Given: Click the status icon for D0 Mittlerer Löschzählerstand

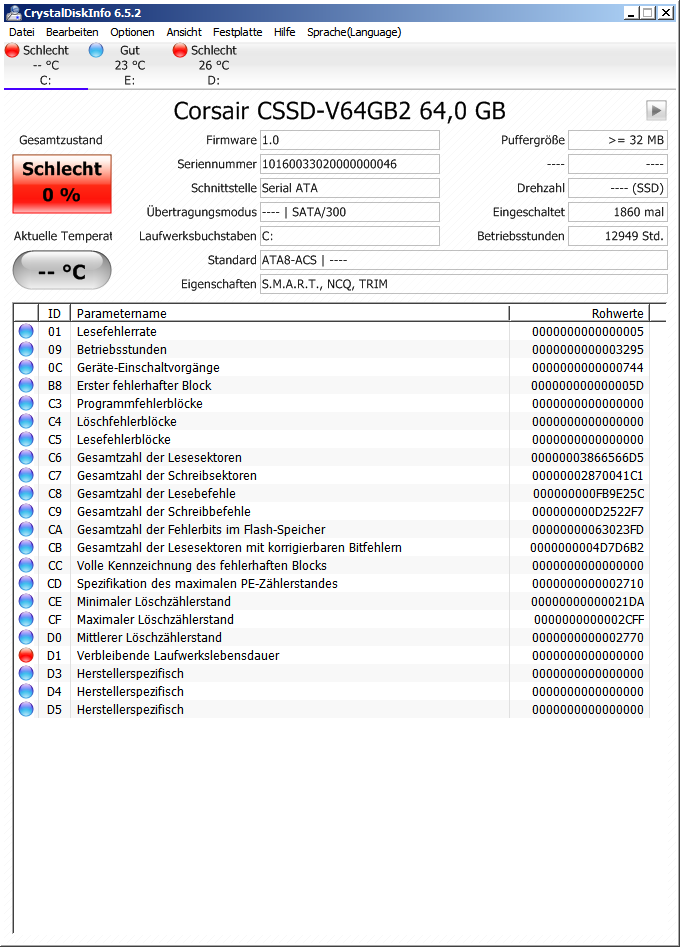Looking at the screenshot, I should click(26, 637).
